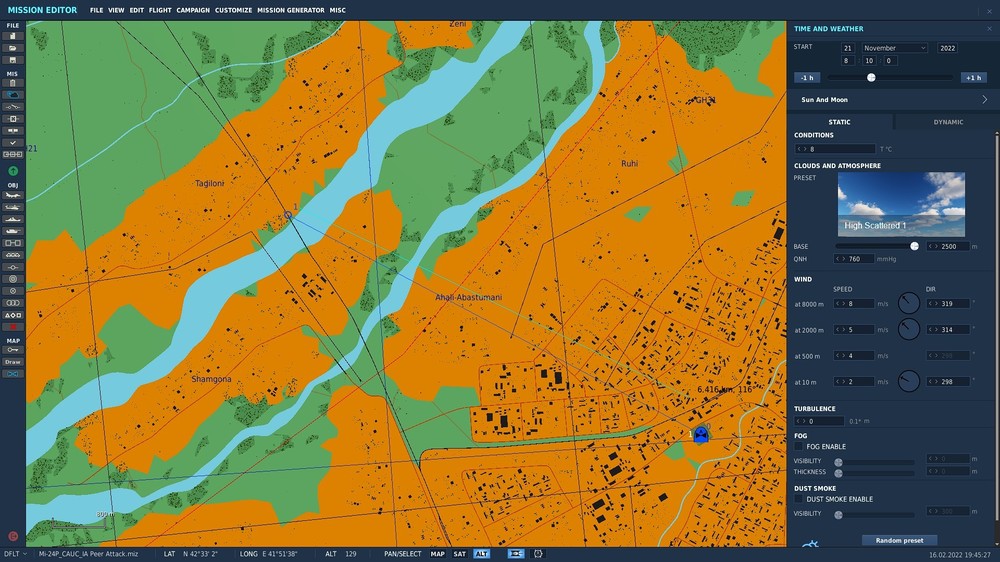Image resolution: width=1000 pixels, height=562 pixels.
Task: Toggle the SAT map view mode
Action: [459, 554]
